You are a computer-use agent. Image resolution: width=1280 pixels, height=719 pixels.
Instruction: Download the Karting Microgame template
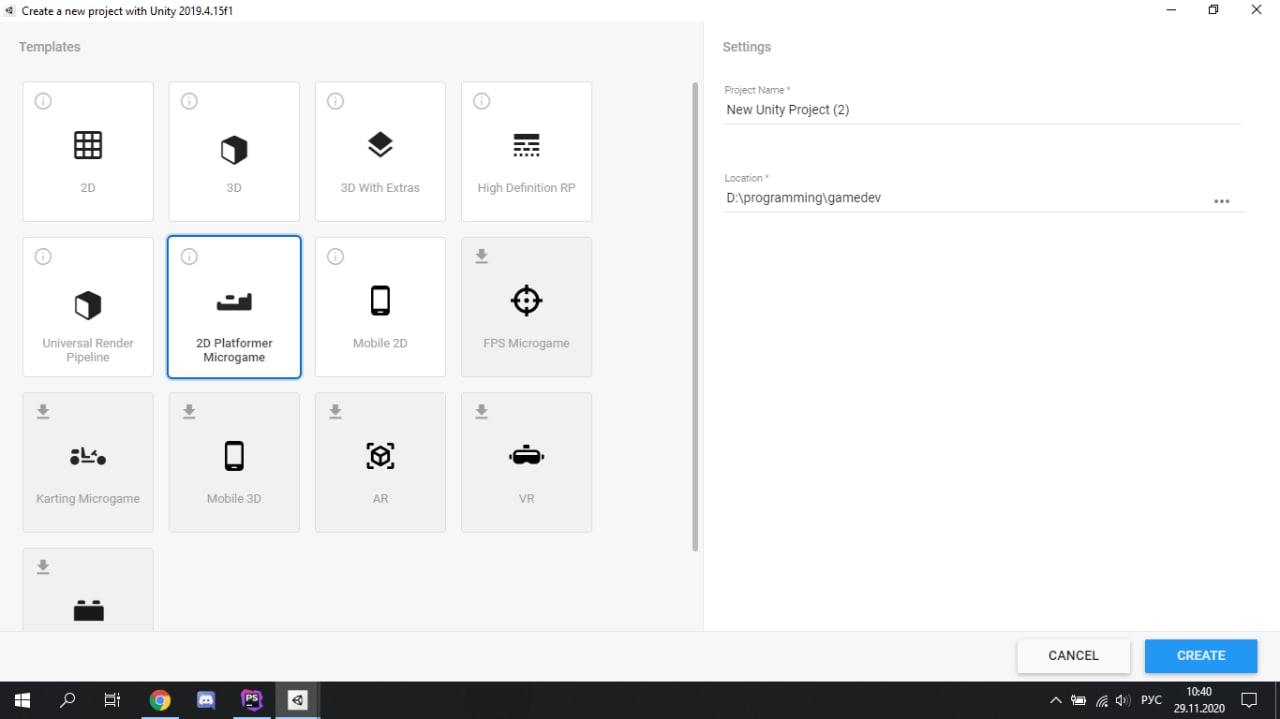click(x=43, y=412)
